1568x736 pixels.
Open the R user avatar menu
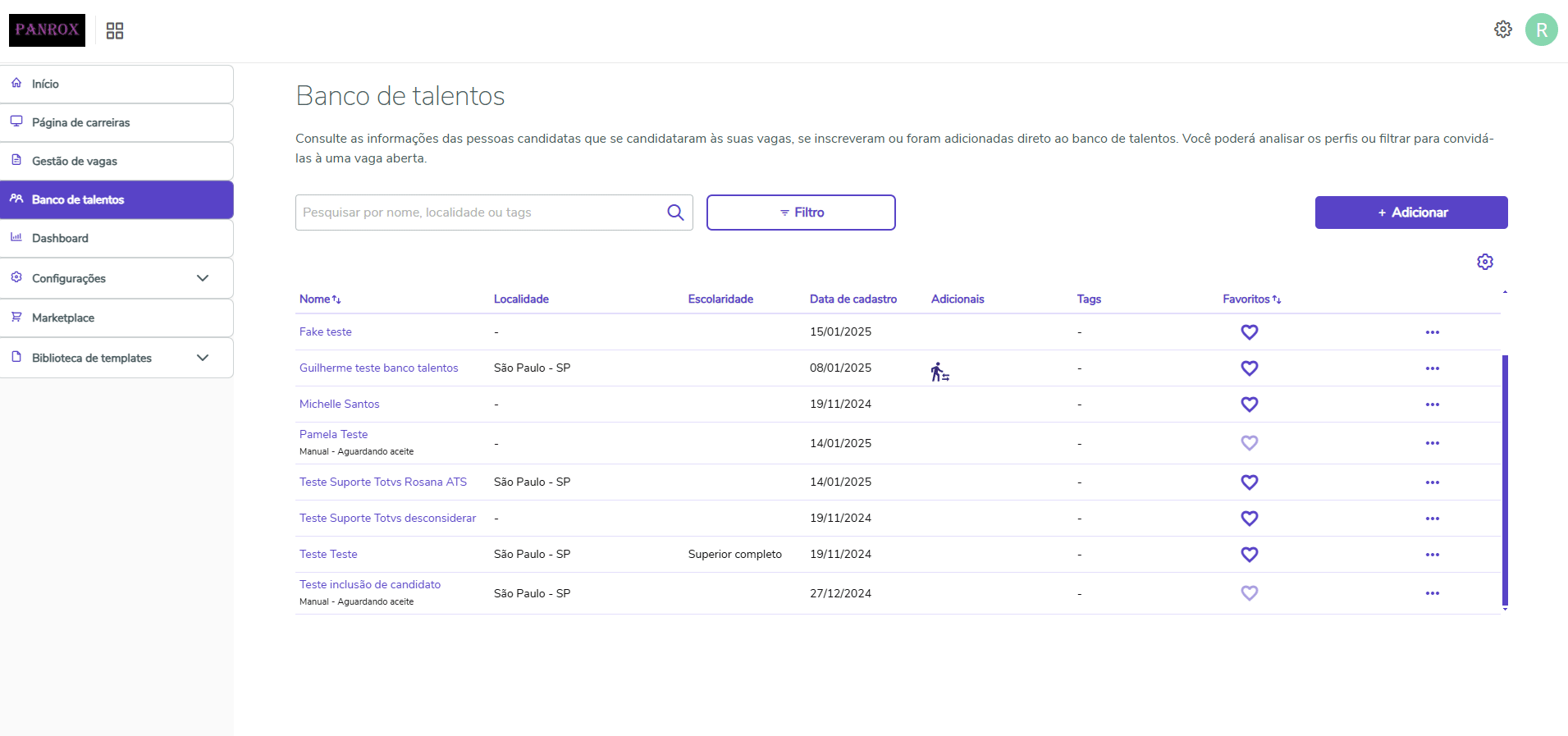click(x=1541, y=30)
